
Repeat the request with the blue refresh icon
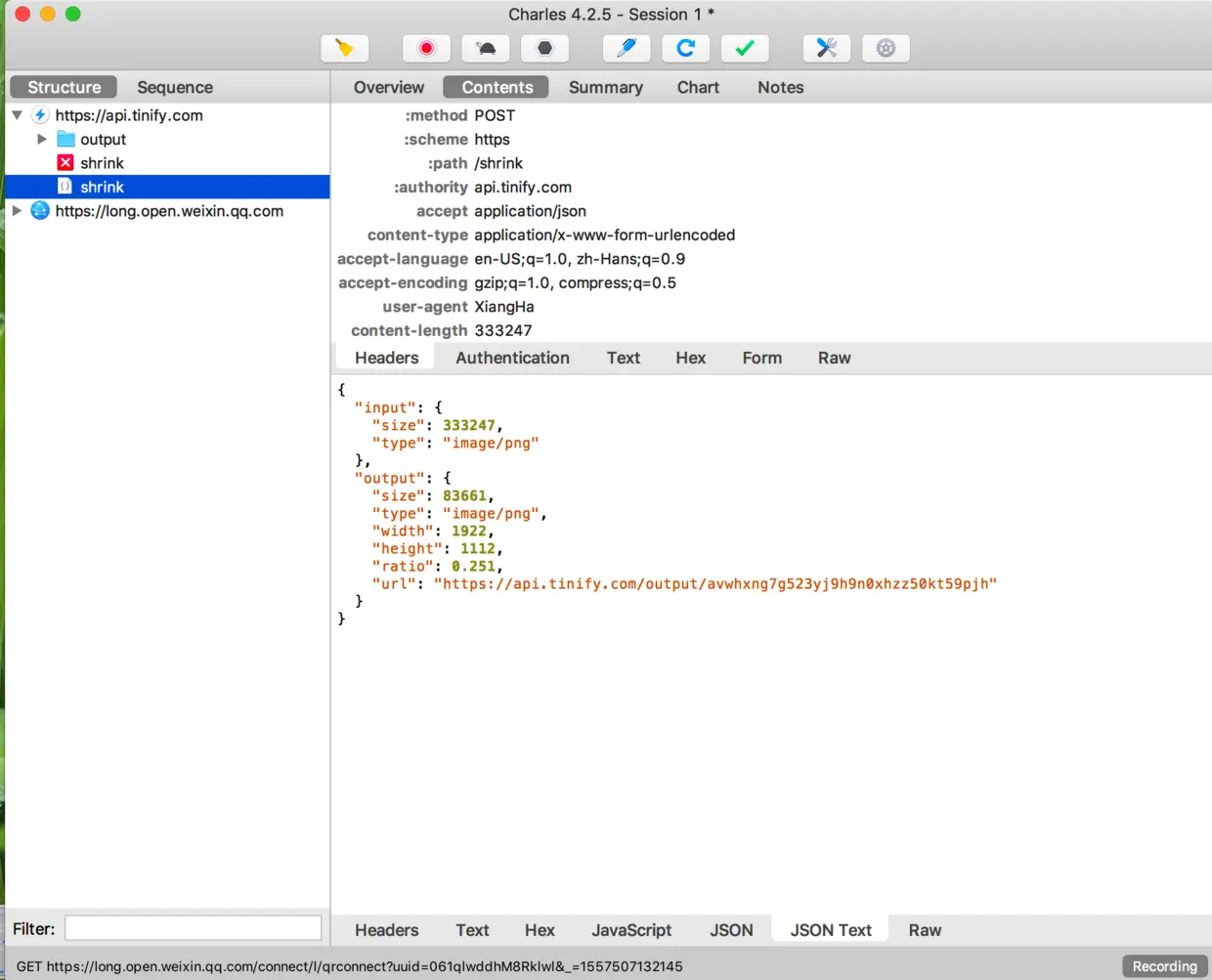pyautogui.click(x=686, y=48)
